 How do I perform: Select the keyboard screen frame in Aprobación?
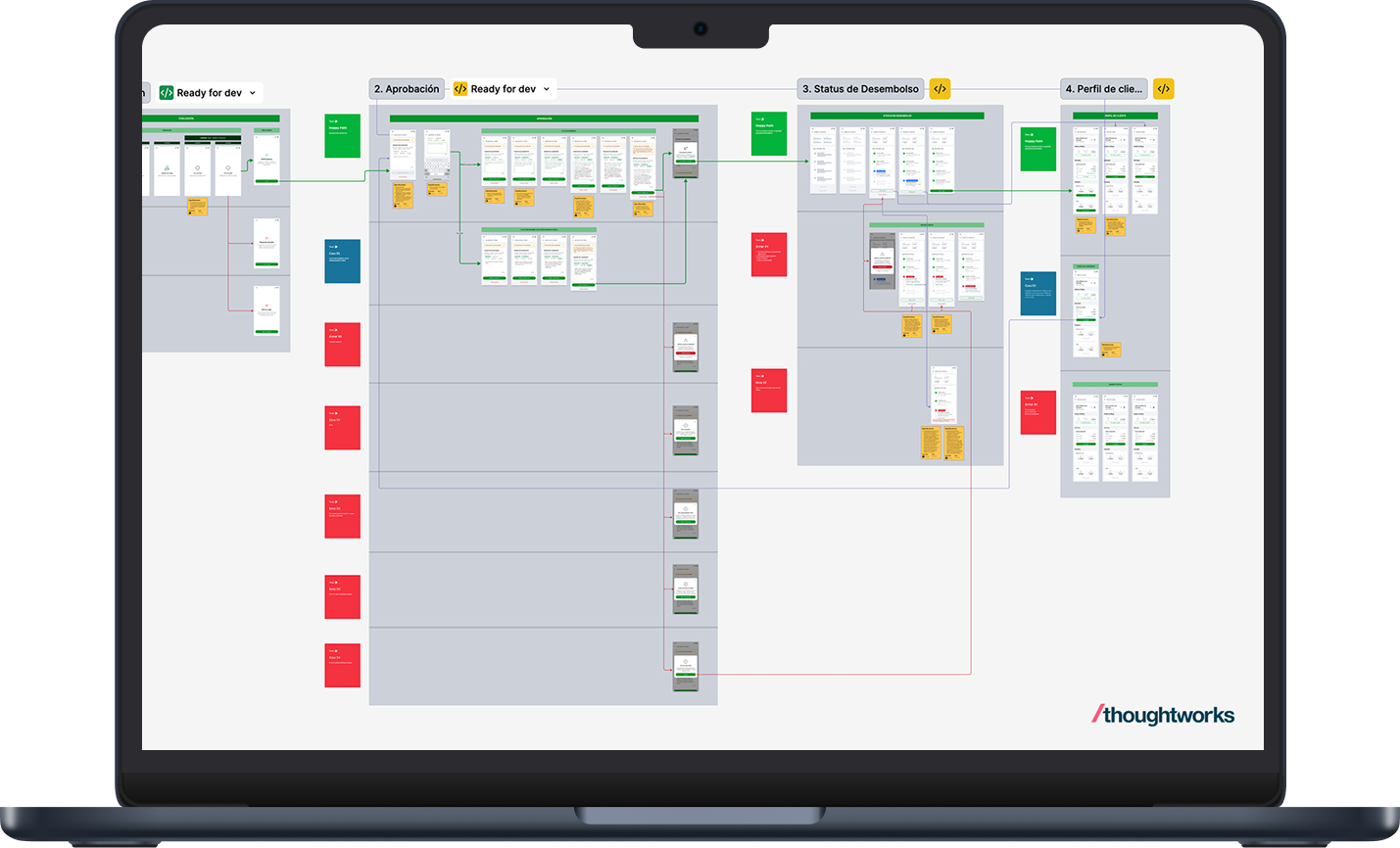point(437,157)
